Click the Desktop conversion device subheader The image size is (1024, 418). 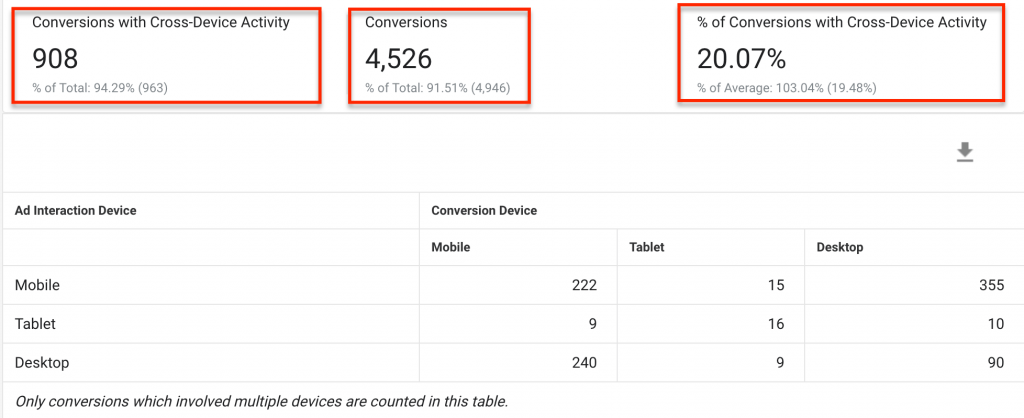pyautogui.click(x=840, y=247)
